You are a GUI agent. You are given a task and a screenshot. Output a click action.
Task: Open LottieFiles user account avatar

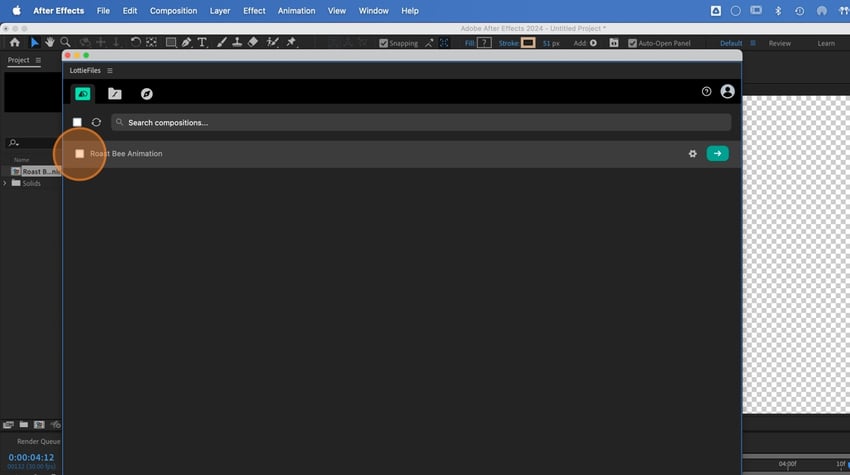(x=727, y=92)
